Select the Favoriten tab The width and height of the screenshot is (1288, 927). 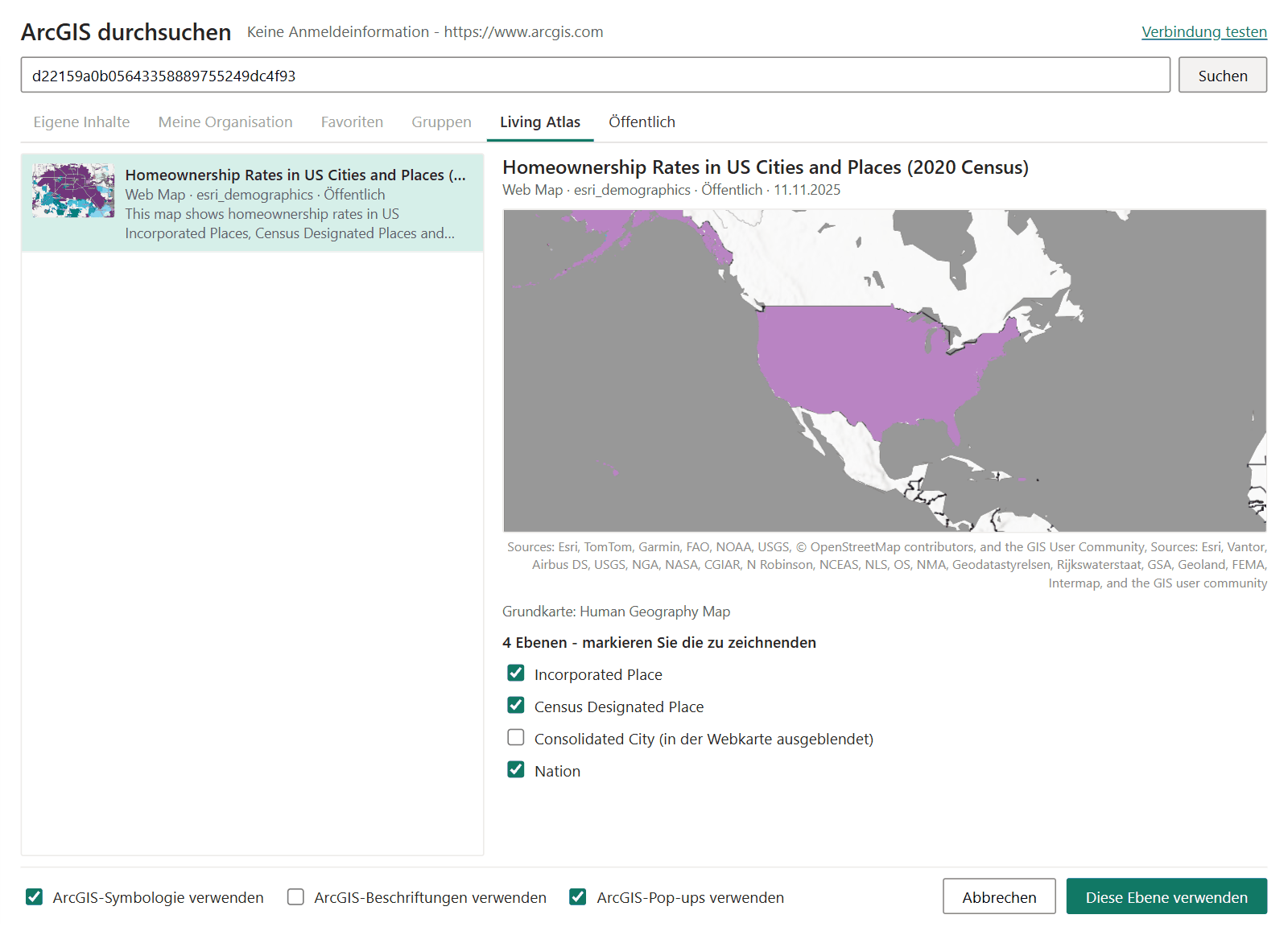pyautogui.click(x=352, y=122)
